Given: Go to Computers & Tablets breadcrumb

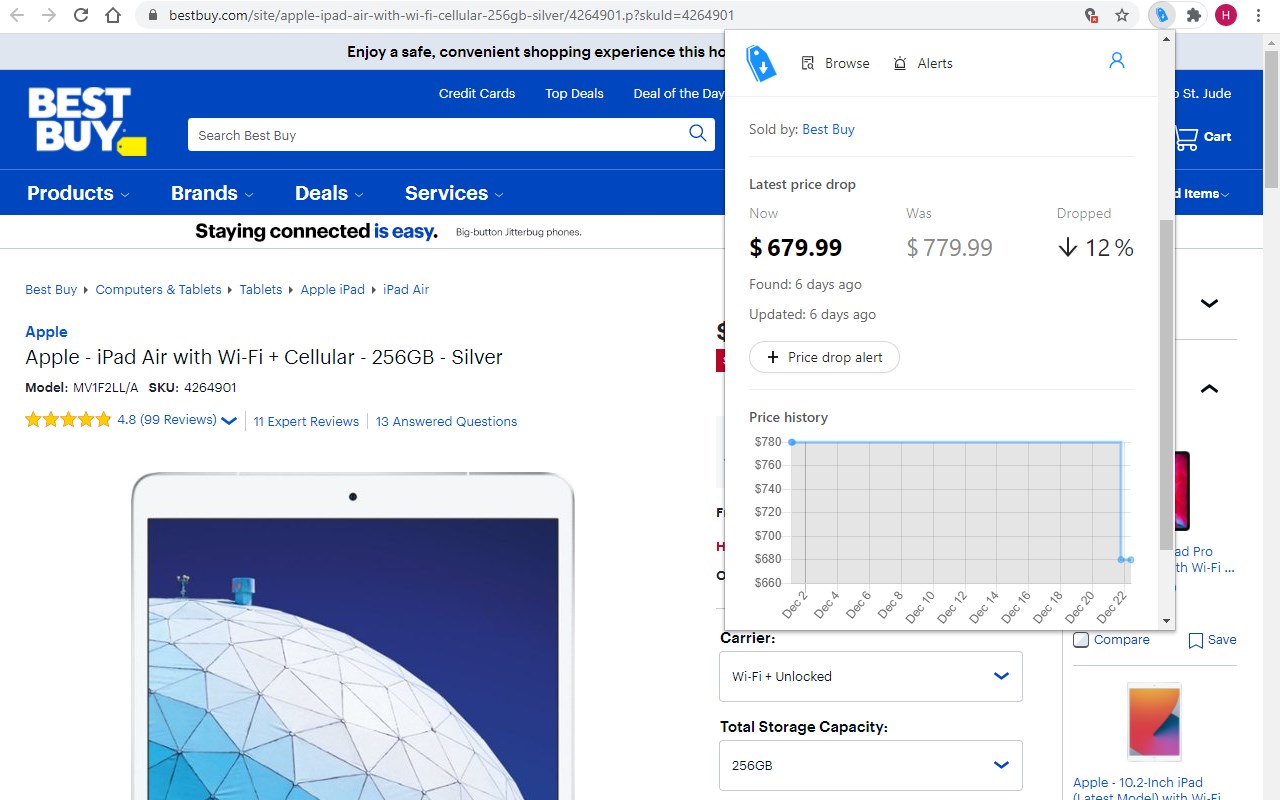Looking at the screenshot, I should [158, 289].
